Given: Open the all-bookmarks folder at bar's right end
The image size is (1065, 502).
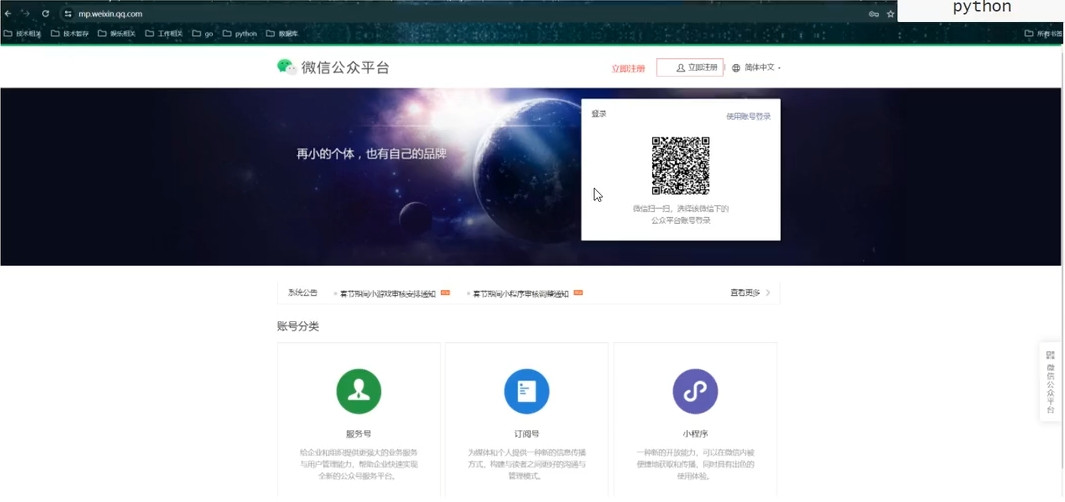Looking at the screenshot, I should pos(1044,33).
